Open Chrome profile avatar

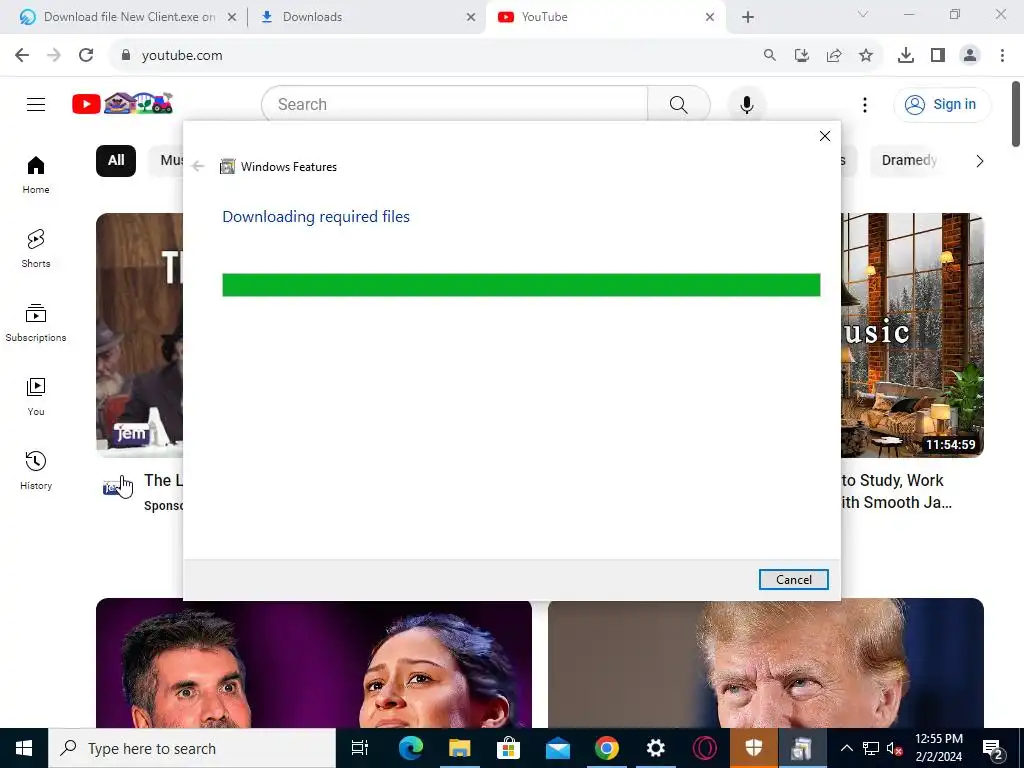(x=970, y=56)
